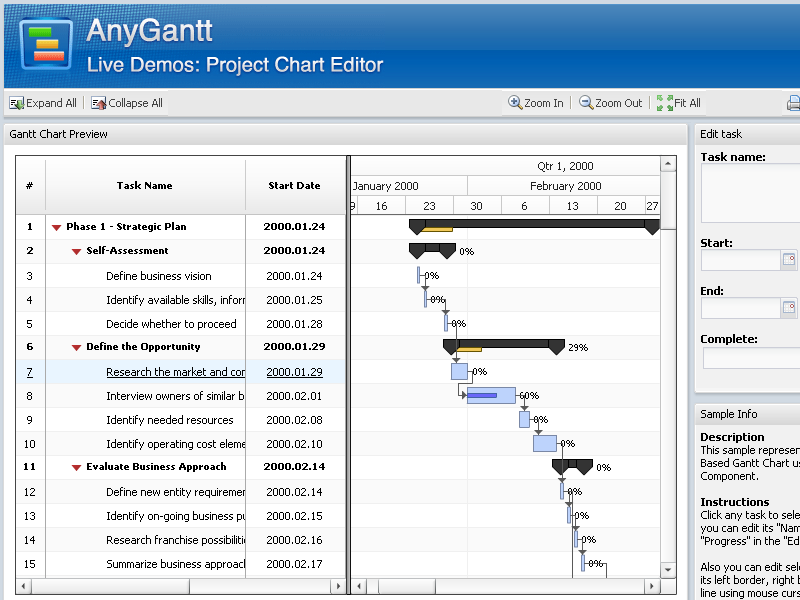Click the Expand All toolbar button
Screen dimensions: 800x600
click(43, 103)
